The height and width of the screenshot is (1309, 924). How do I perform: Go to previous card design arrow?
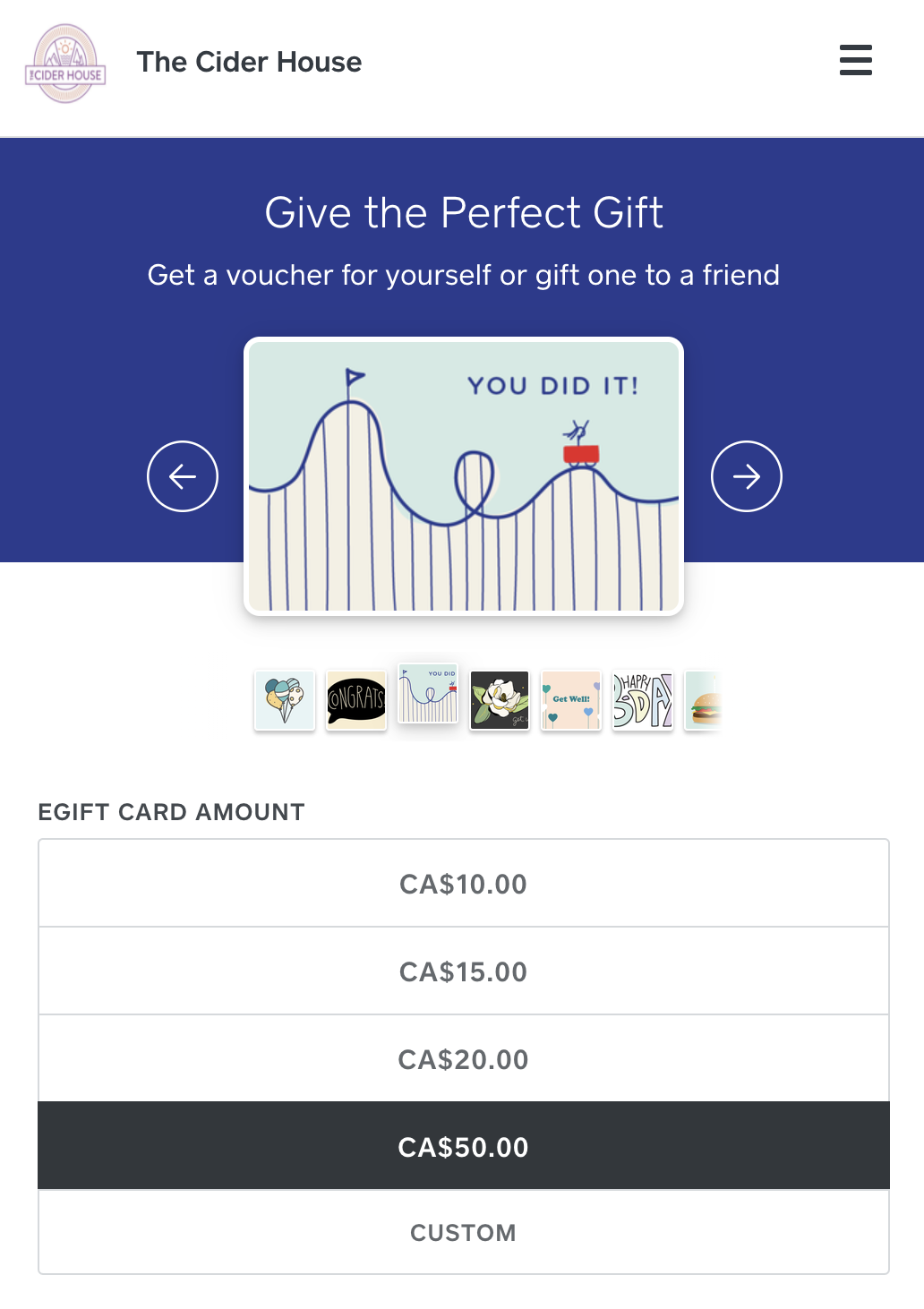point(183,476)
